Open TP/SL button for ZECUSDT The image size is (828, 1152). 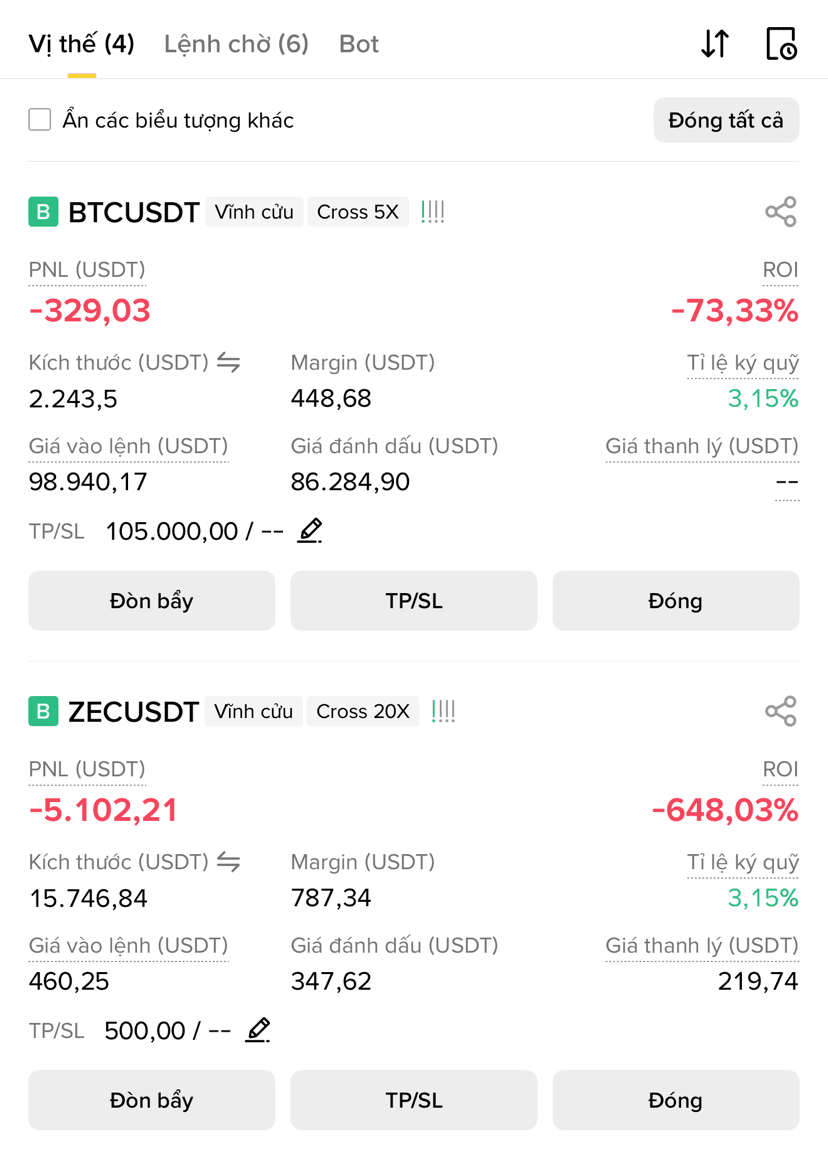click(414, 1101)
